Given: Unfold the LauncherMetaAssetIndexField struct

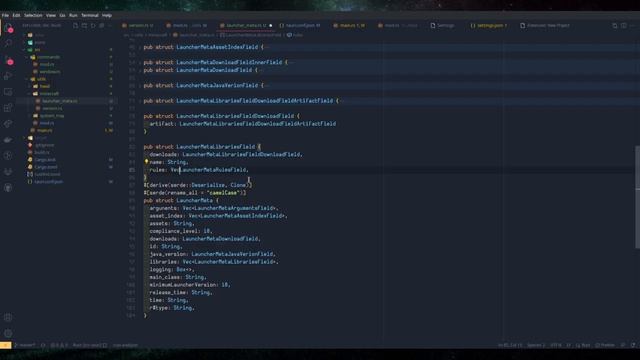Looking at the screenshot, I should [140, 47].
